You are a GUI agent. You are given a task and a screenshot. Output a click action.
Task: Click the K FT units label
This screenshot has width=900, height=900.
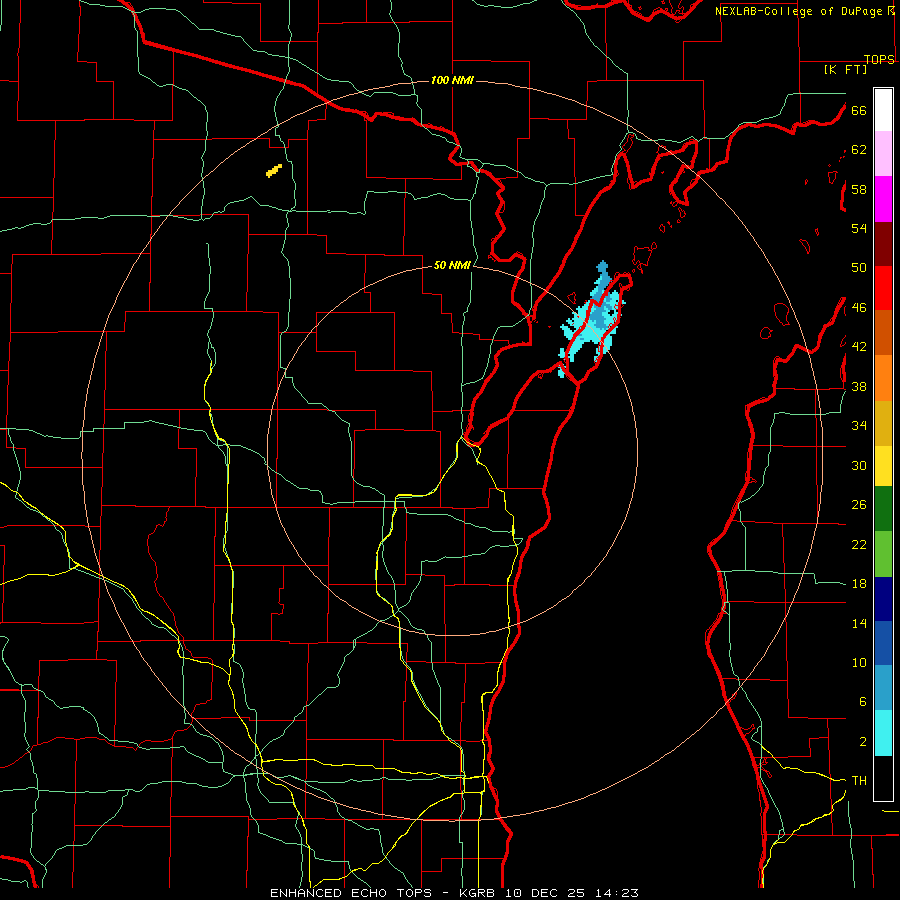(x=845, y=69)
